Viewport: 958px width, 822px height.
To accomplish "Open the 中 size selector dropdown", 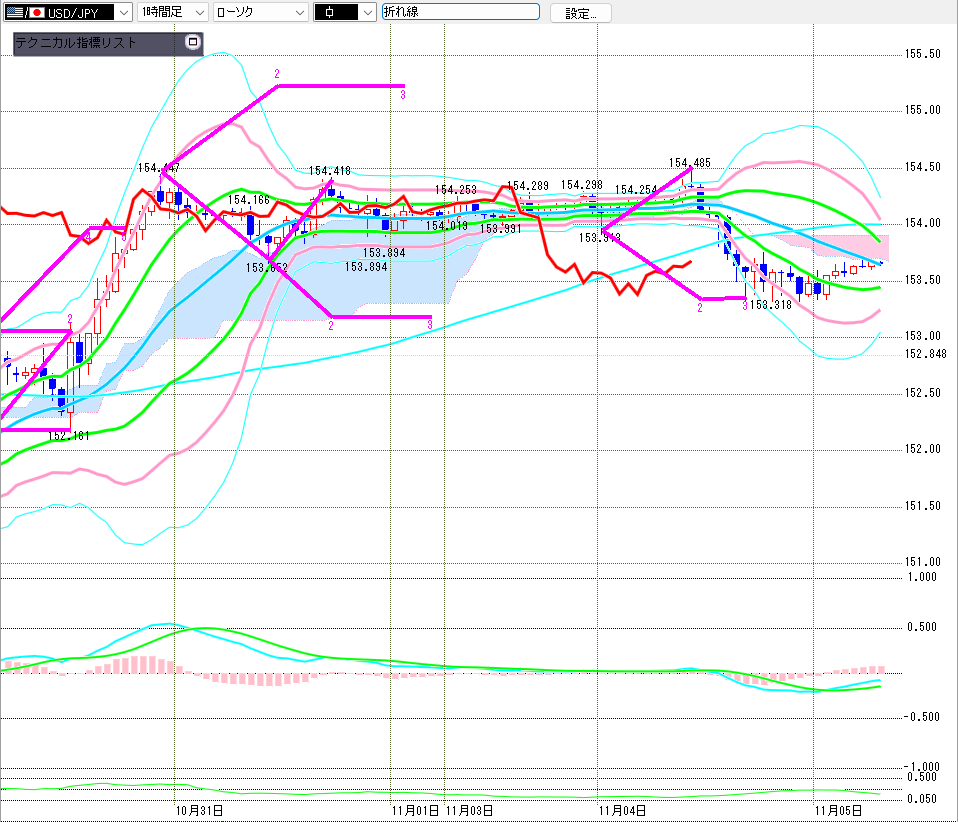I will pos(366,13).
